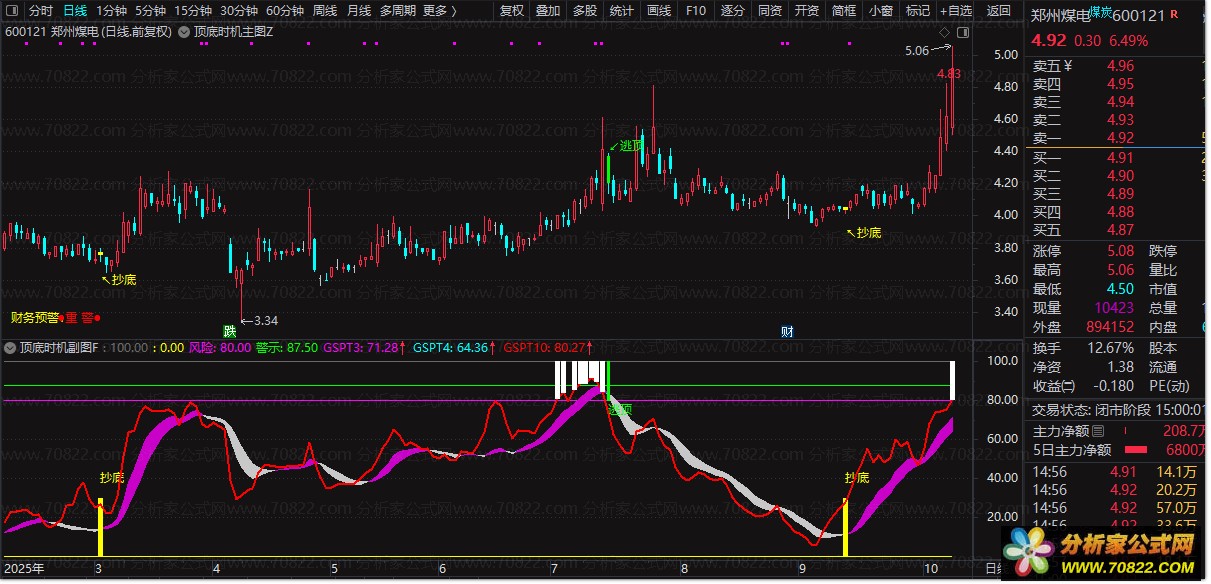Screen dimensions: 1211x584
Task: Click the red 5日主力净额 bar
Action: coord(1138,450)
